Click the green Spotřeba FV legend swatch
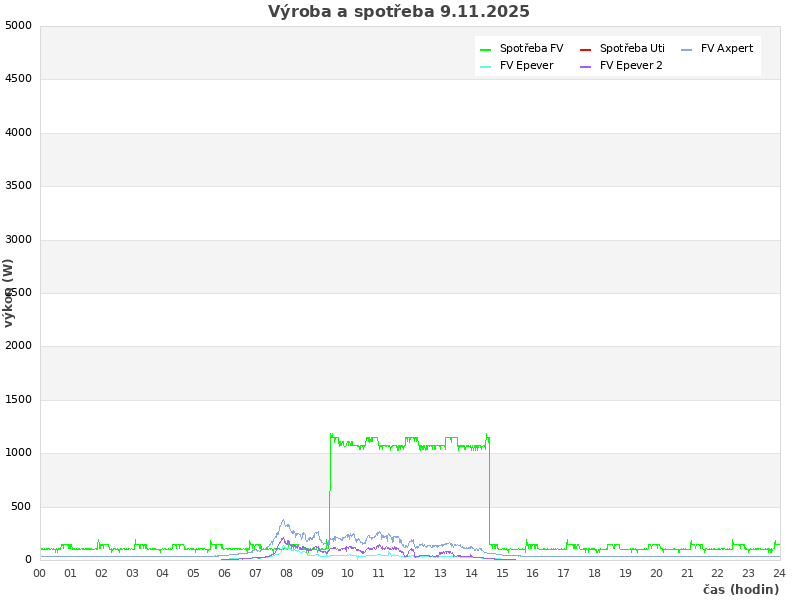Viewport: 800px width, 600px height. tap(485, 49)
